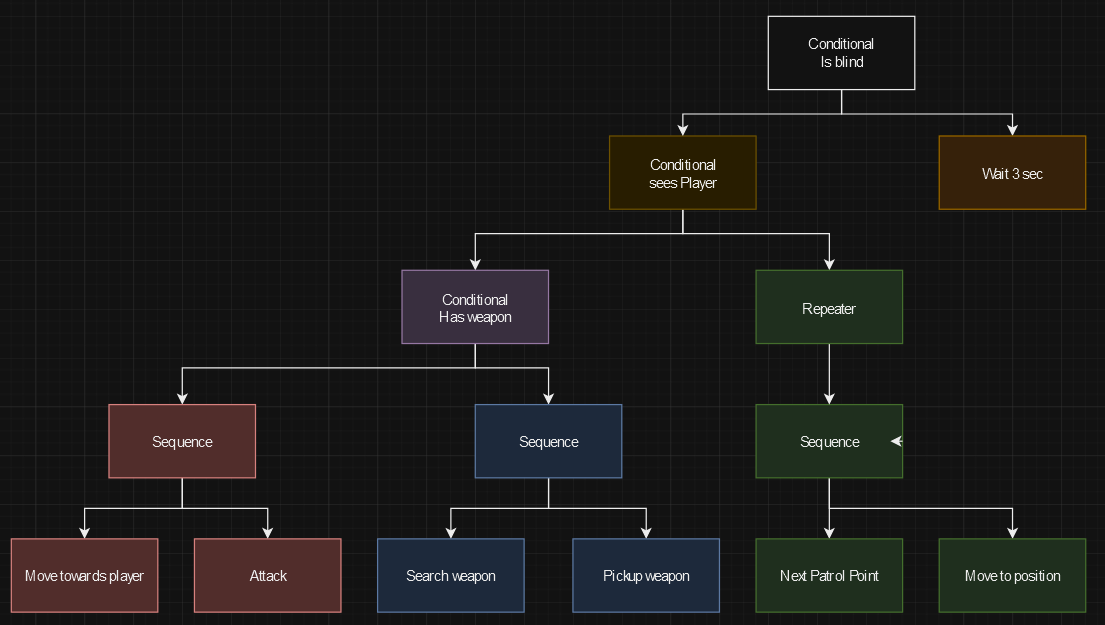Click the arrowhead entering 'Conditional Has weapon' node

pos(475,263)
